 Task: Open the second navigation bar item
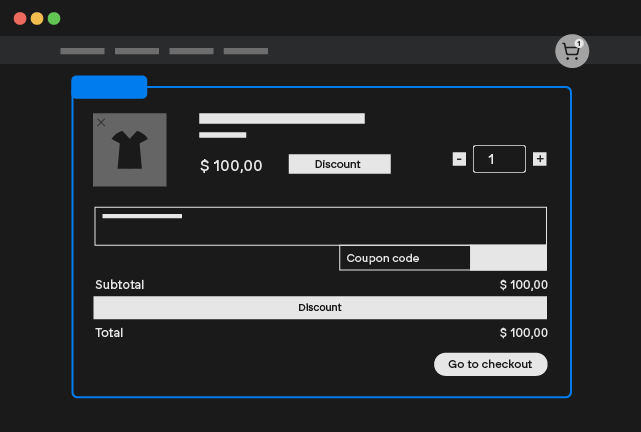(137, 51)
